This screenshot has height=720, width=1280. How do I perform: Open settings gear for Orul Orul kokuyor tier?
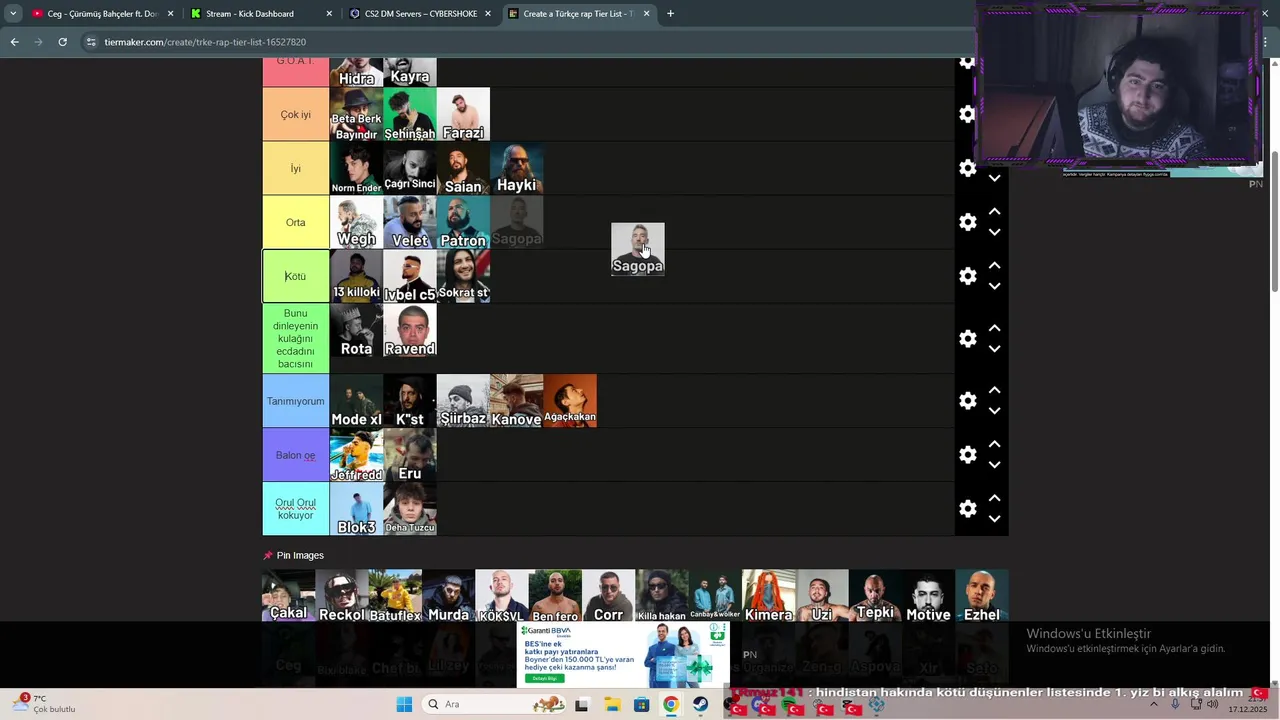tap(967, 509)
